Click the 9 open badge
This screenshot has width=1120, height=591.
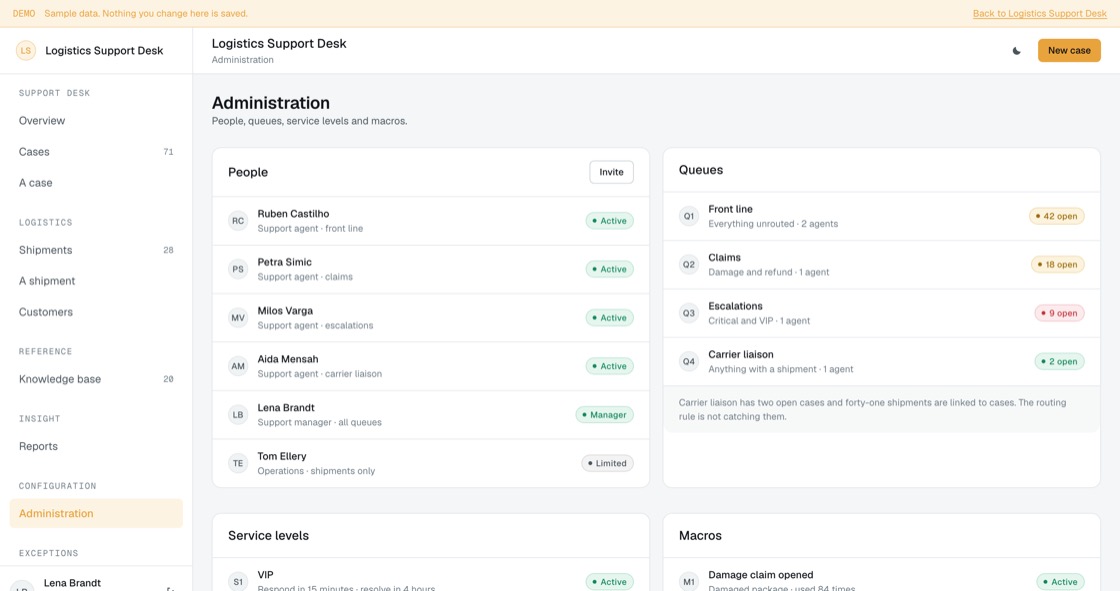[x=1059, y=313]
